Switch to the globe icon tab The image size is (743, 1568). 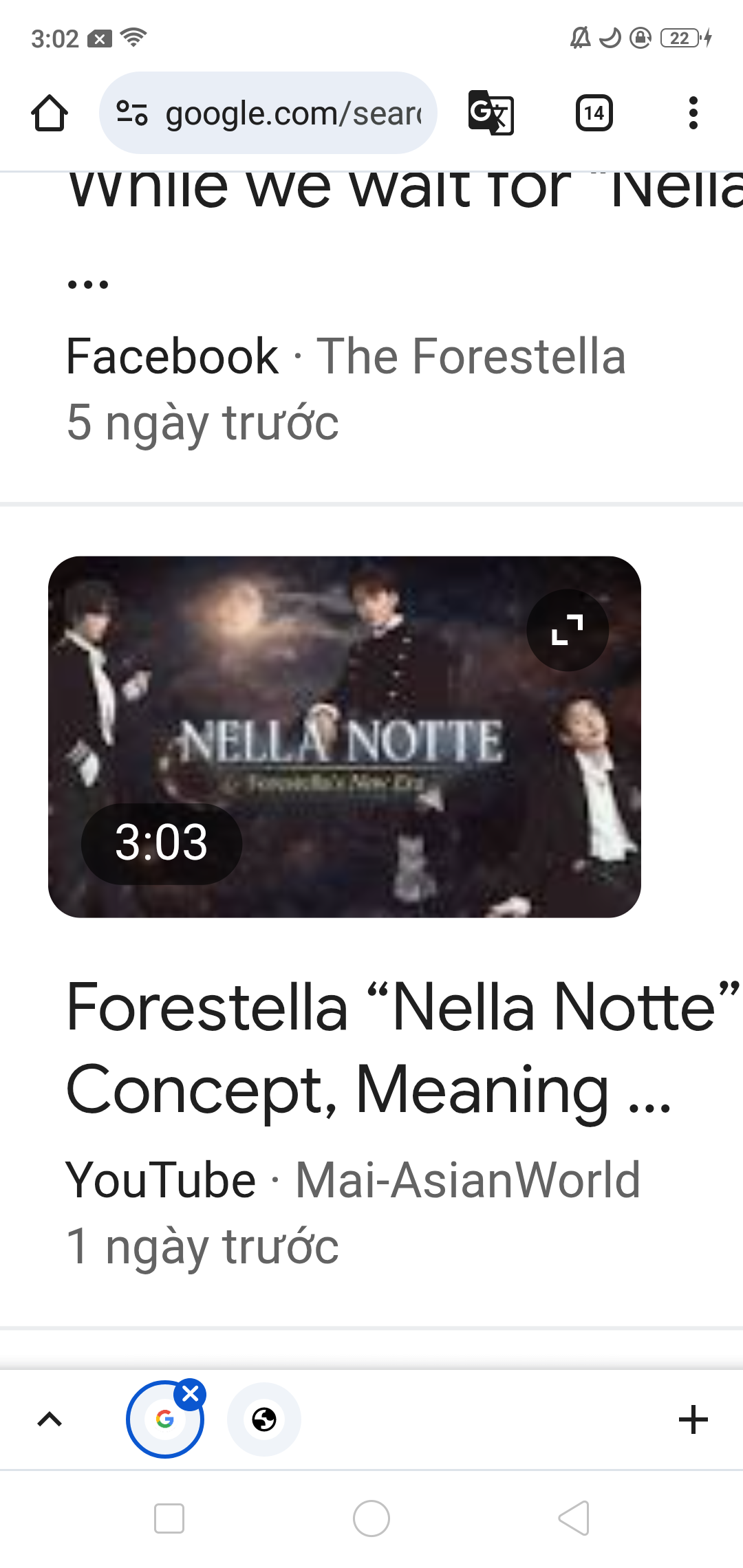pyautogui.click(x=264, y=1419)
